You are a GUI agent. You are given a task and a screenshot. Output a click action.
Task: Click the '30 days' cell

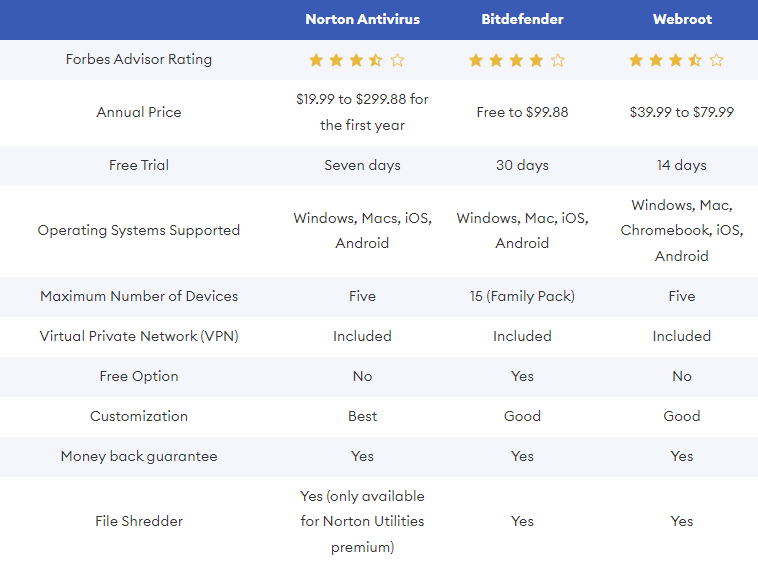pyautogui.click(x=522, y=165)
